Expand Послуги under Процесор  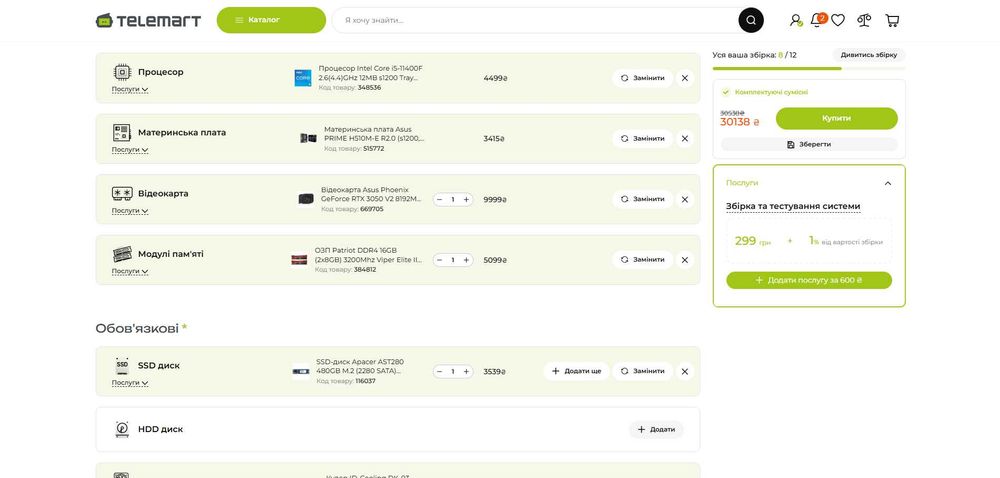coord(130,89)
